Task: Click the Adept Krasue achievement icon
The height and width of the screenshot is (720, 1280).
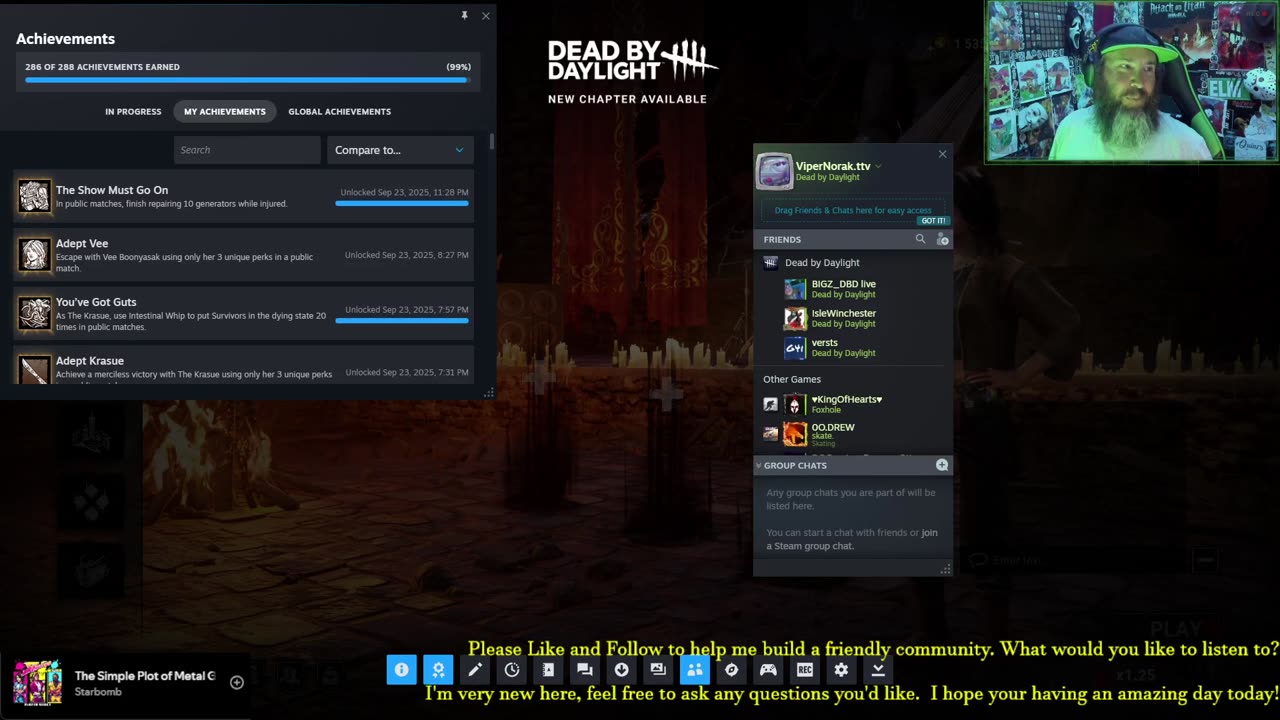Action: click(34, 369)
